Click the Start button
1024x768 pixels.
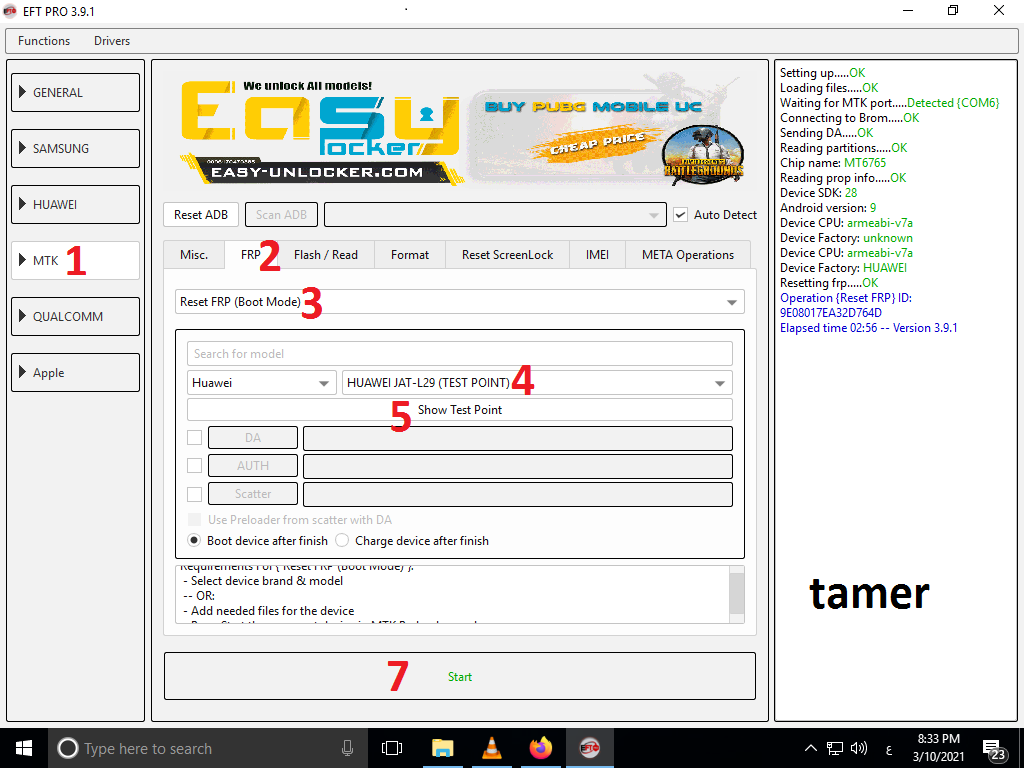coord(460,677)
